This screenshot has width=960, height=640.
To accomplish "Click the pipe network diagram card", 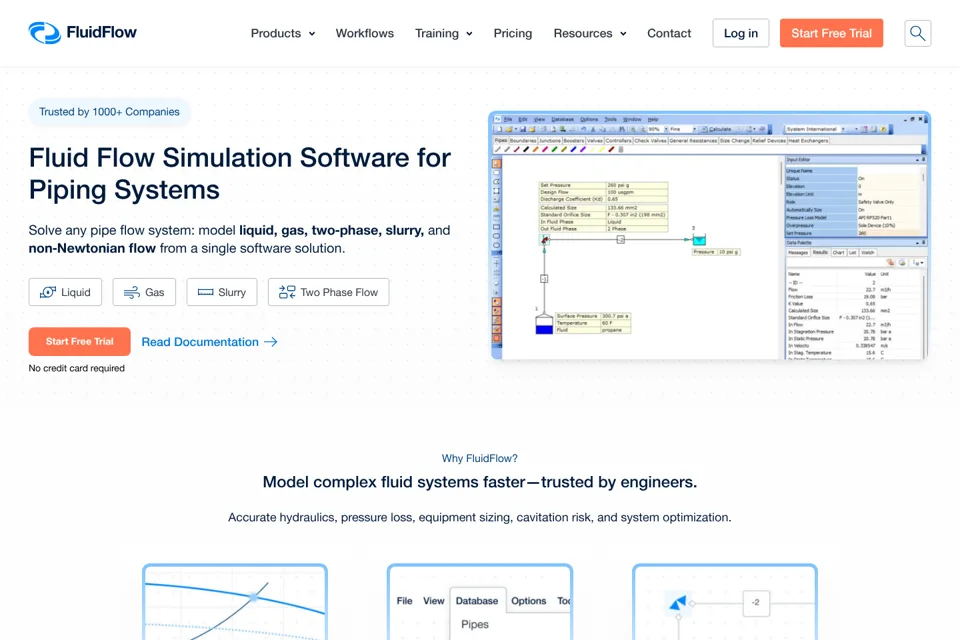I will tap(725, 601).
